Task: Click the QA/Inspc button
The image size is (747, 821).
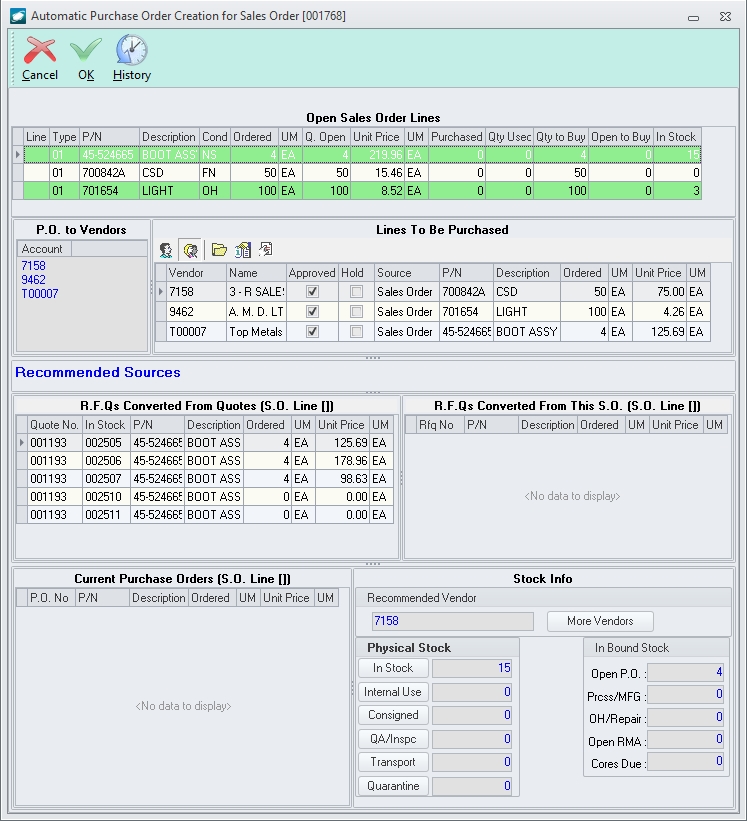Action: (x=393, y=739)
